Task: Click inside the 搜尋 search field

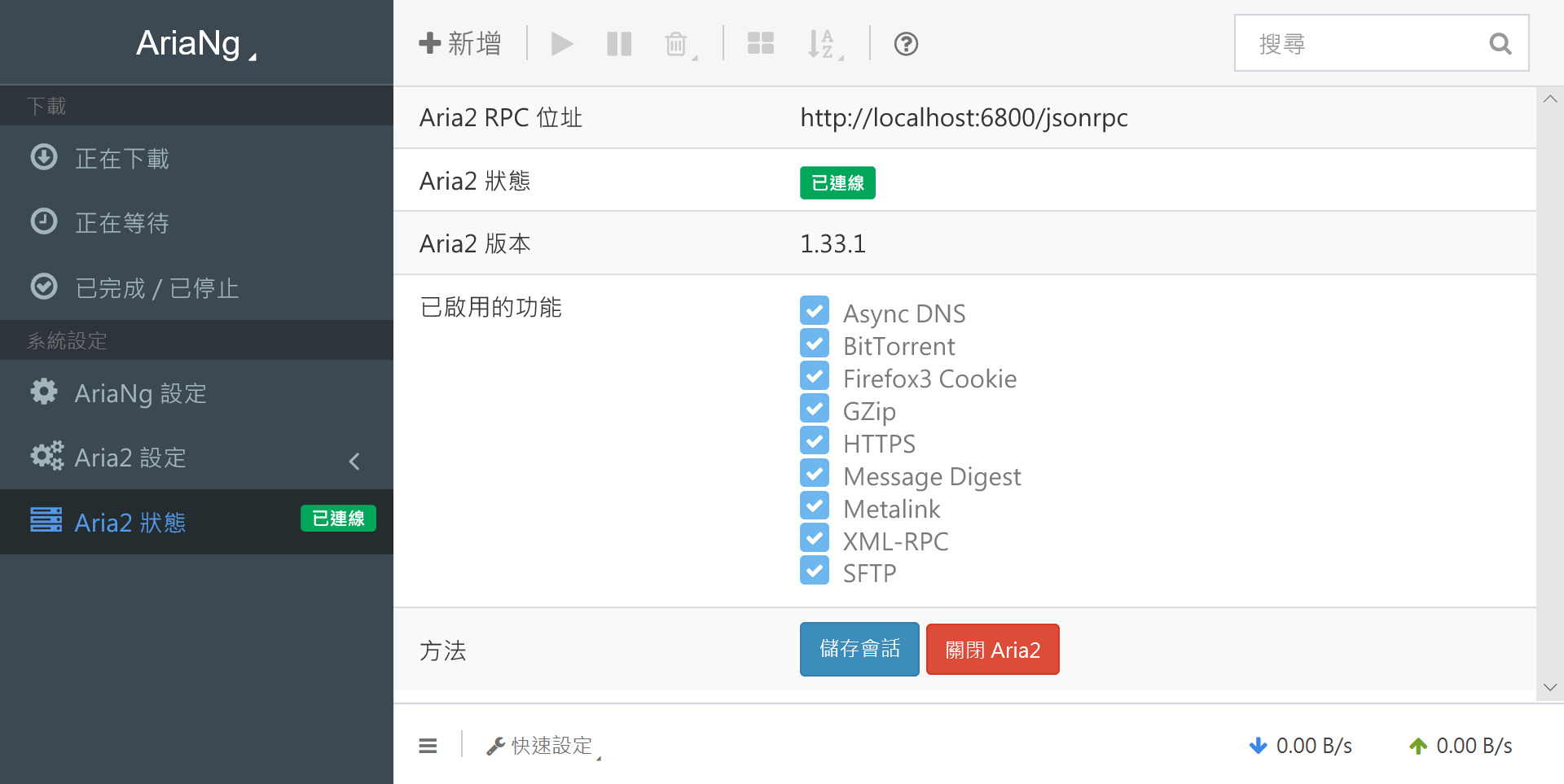Action: click(1368, 42)
